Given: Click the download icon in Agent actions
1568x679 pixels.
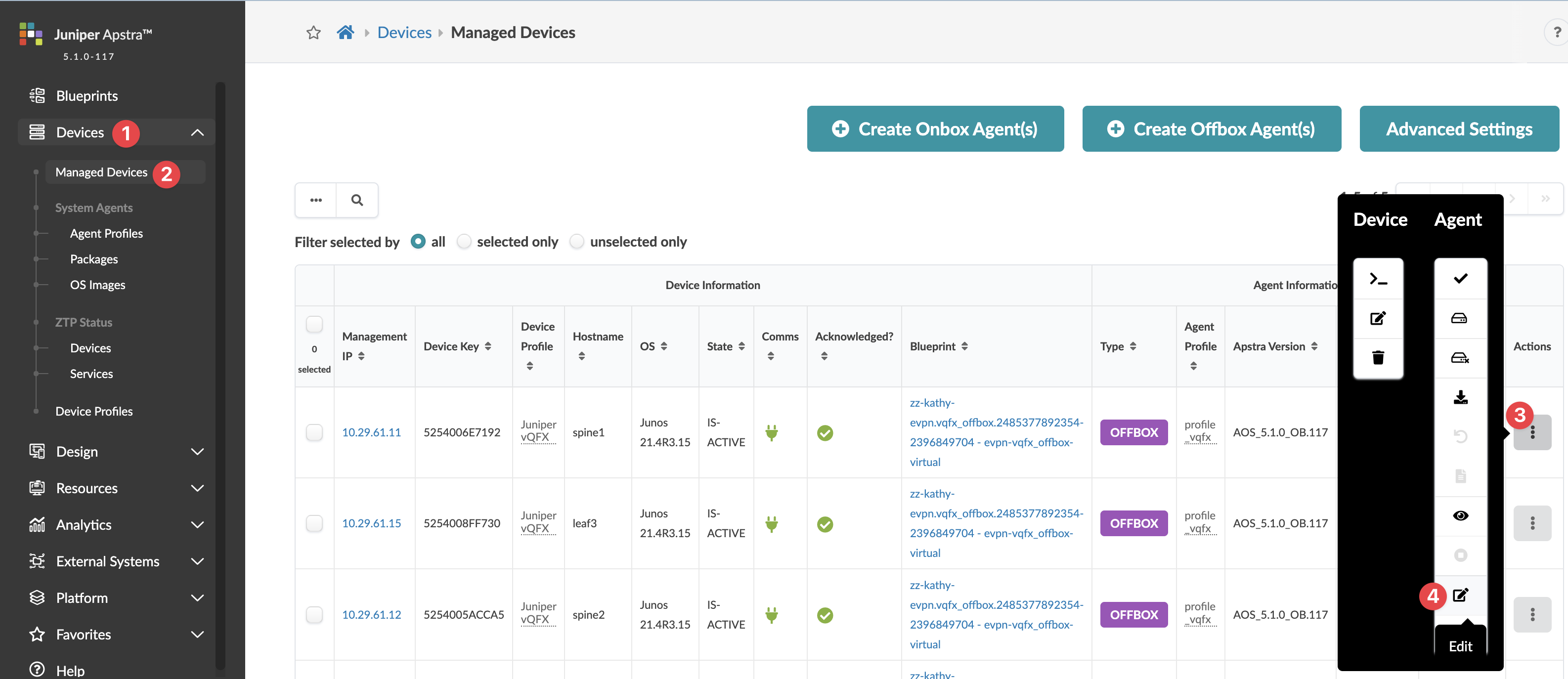Looking at the screenshot, I should point(1460,397).
